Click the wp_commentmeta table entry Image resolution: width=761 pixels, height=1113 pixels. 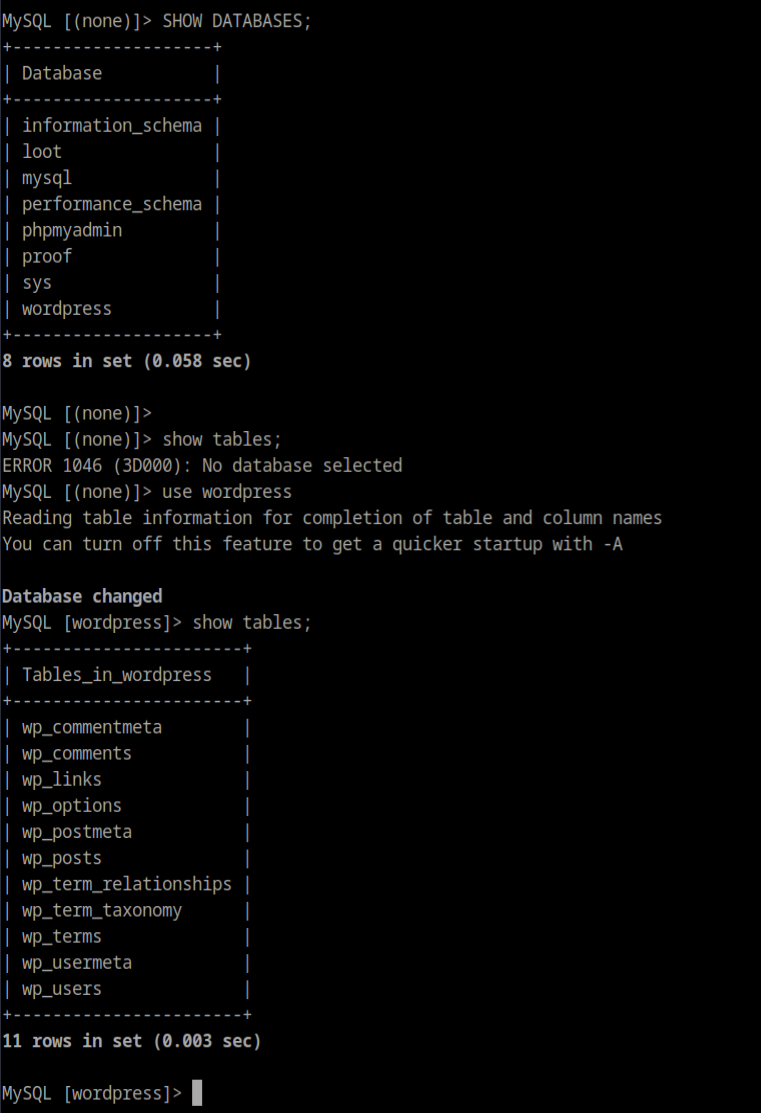coord(92,727)
